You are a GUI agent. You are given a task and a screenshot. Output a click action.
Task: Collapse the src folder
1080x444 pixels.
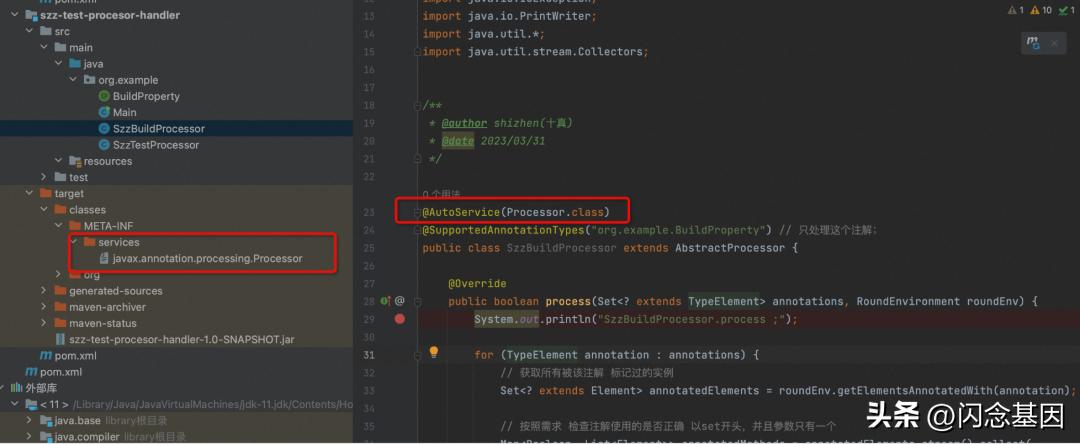(x=29, y=31)
